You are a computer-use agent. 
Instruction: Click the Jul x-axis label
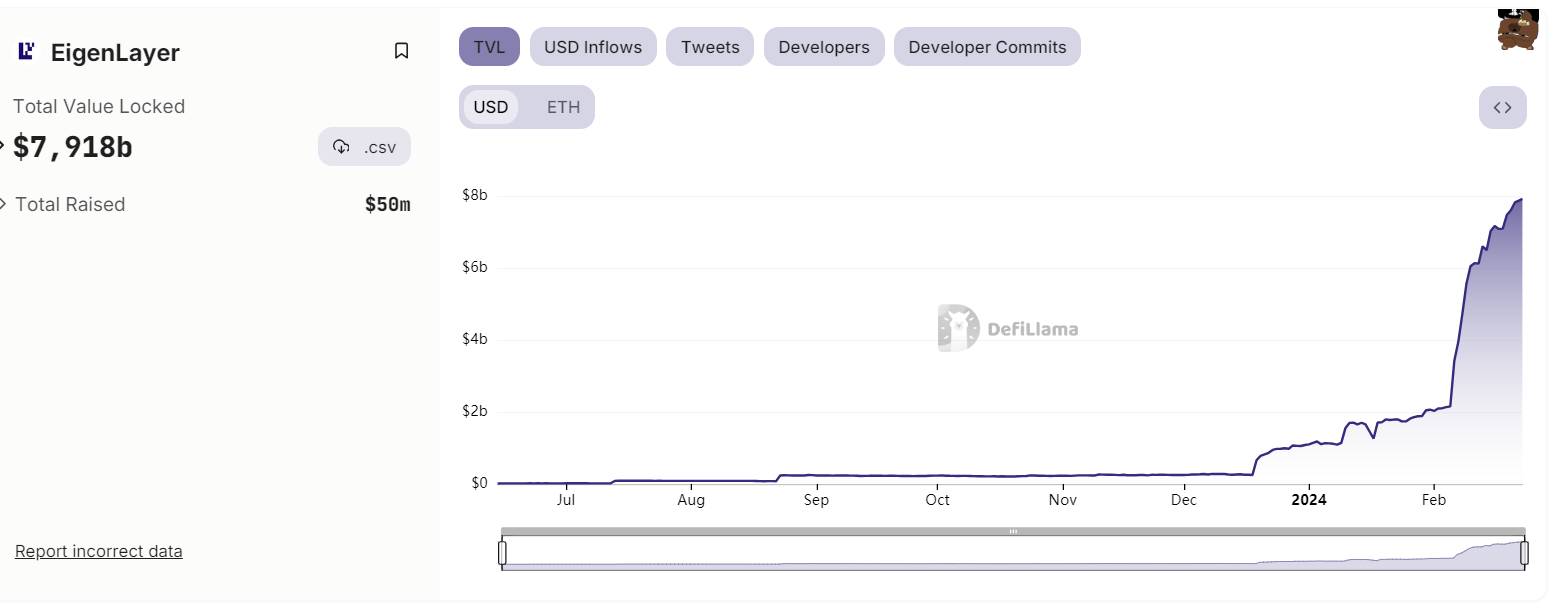pyautogui.click(x=566, y=500)
